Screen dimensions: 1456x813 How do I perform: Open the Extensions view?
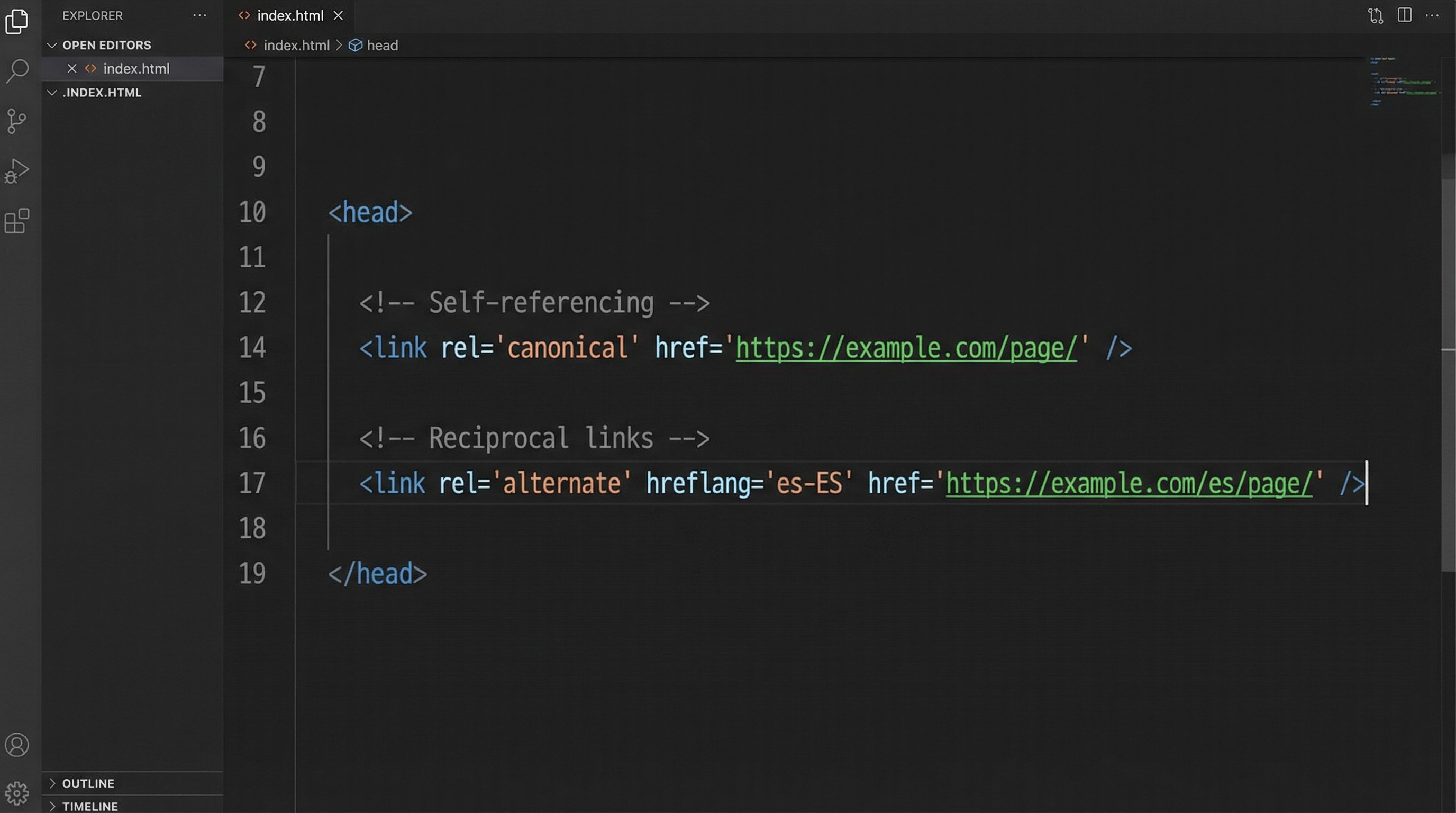pyautogui.click(x=17, y=221)
